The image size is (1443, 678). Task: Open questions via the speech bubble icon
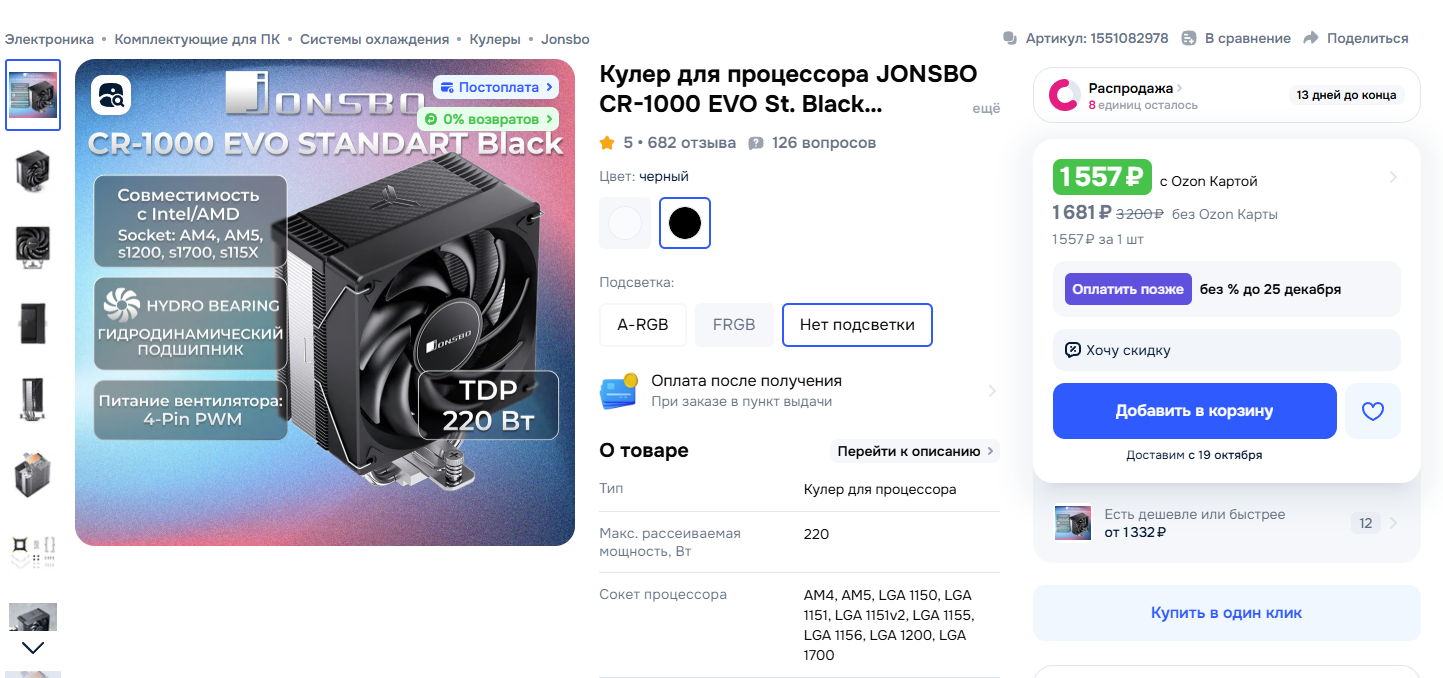[x=756, y=143]
